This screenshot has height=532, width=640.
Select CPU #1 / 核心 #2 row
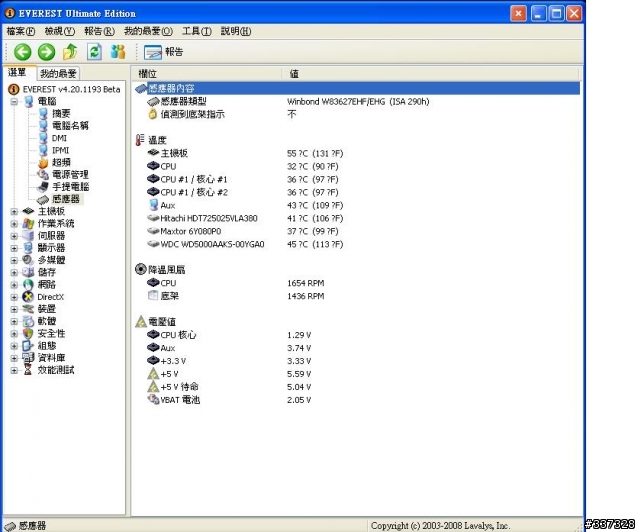(358, 192)
